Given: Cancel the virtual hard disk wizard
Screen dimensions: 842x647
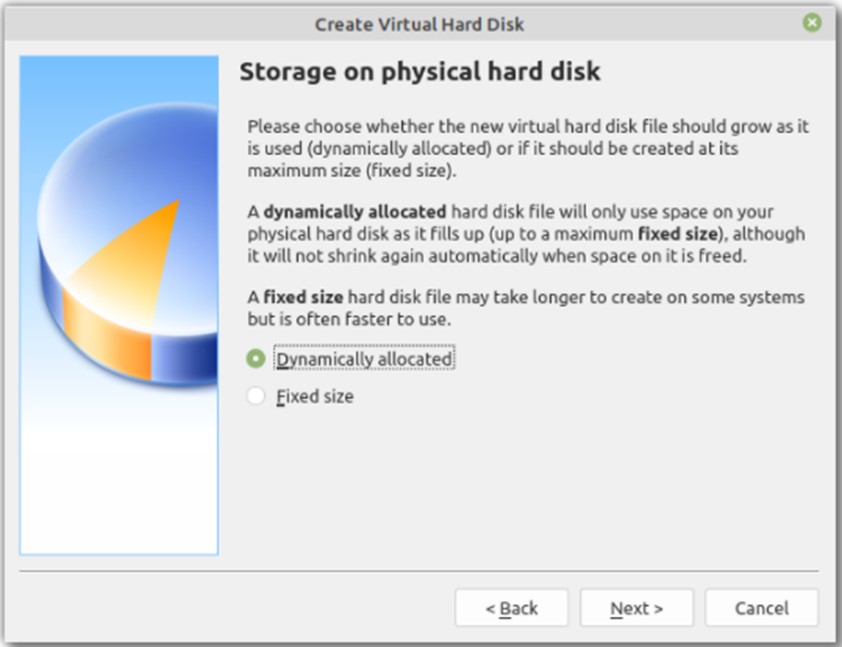Looking at the screenshot, I should point(761,608).
